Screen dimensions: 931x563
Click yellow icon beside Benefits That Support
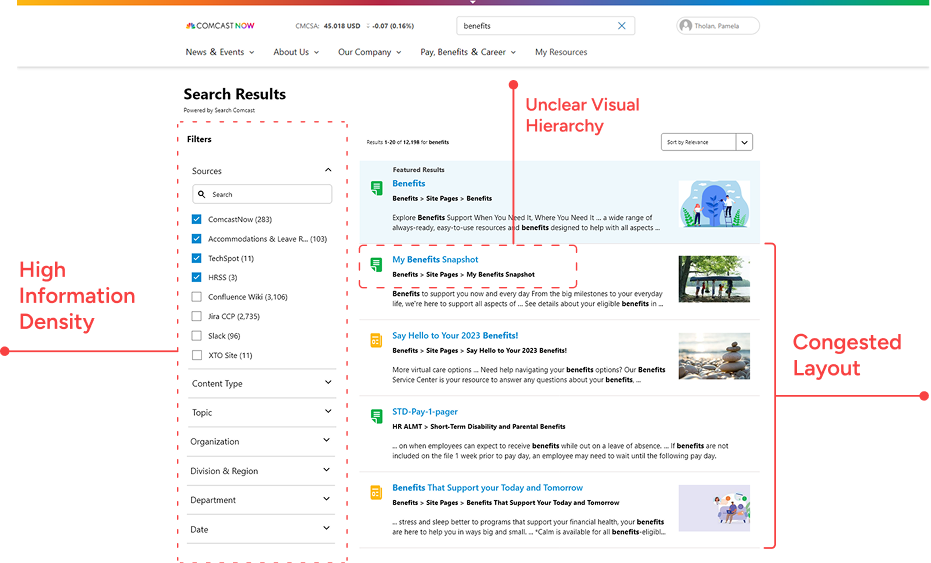tap(376, 492)
